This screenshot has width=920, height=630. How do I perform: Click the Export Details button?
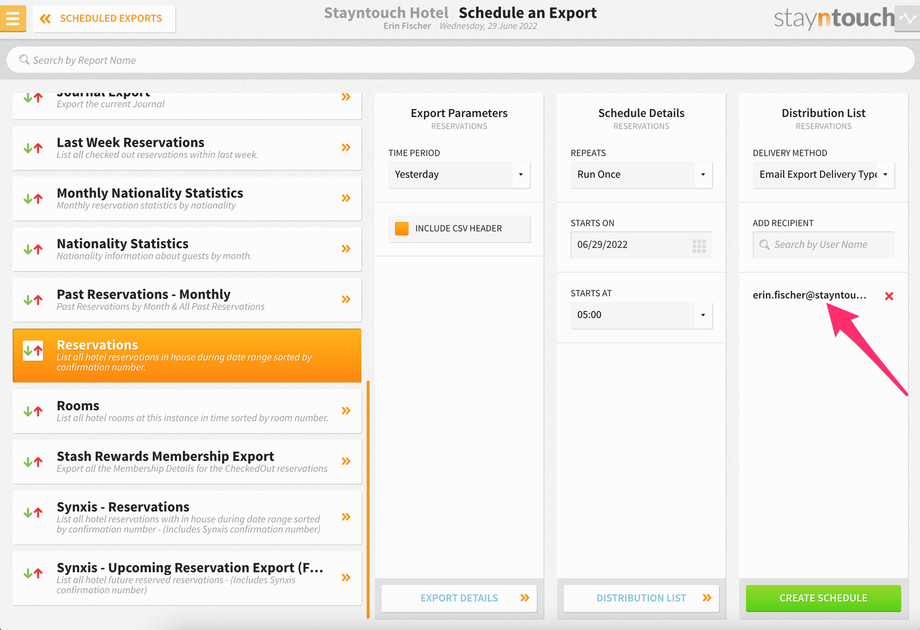pyautogui.click(x=459, y=598)
